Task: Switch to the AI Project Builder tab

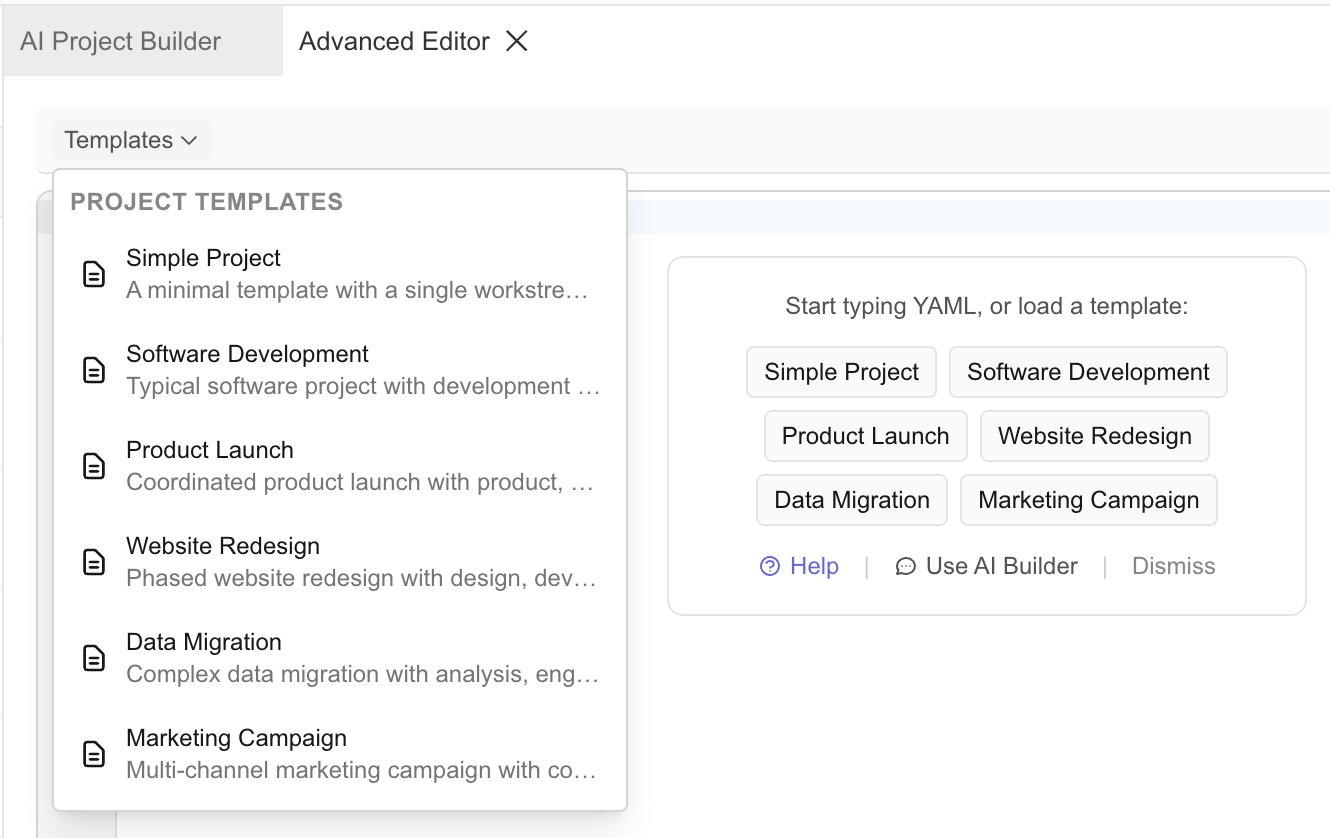Action: click(119, 41)
